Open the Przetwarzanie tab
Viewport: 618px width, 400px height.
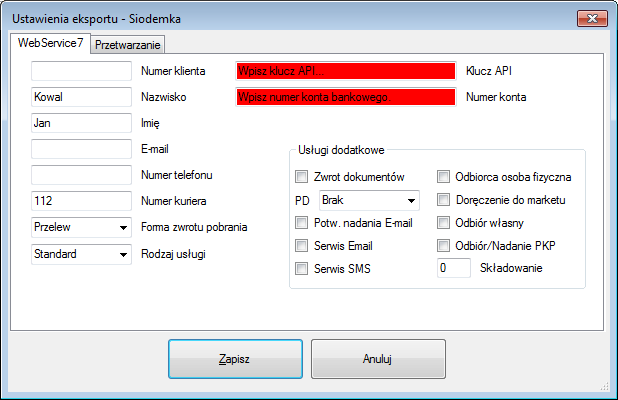[128, 45]
